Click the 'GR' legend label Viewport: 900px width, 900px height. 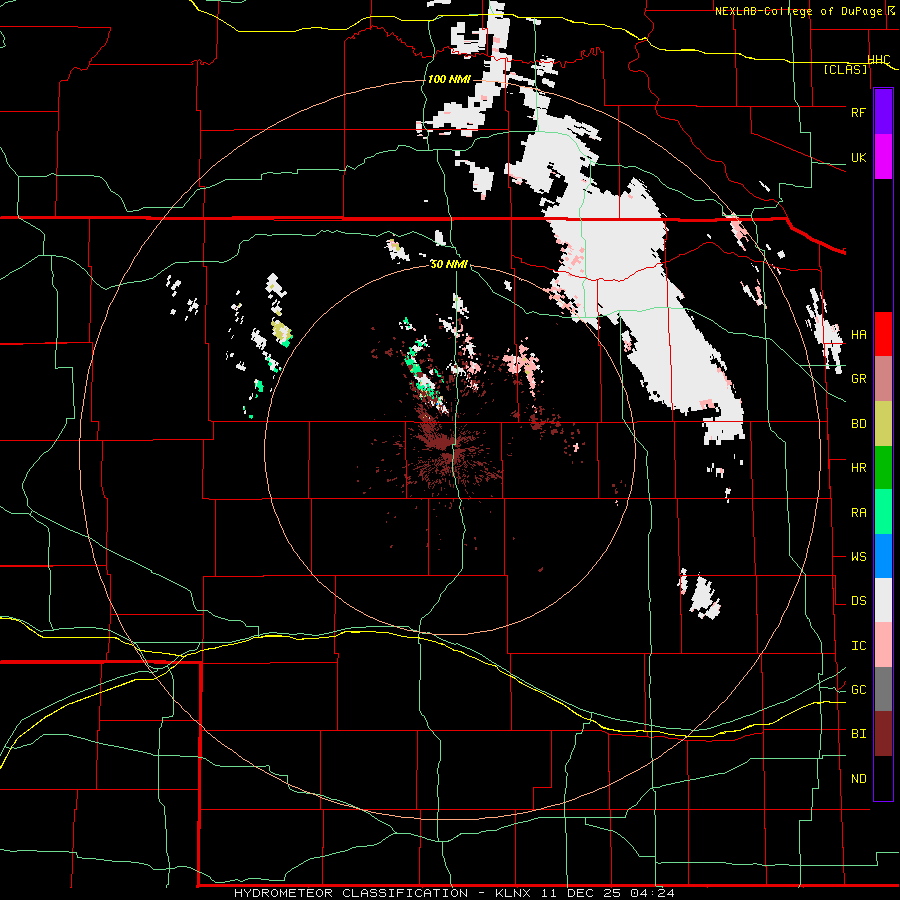click(x=858, y=379)
